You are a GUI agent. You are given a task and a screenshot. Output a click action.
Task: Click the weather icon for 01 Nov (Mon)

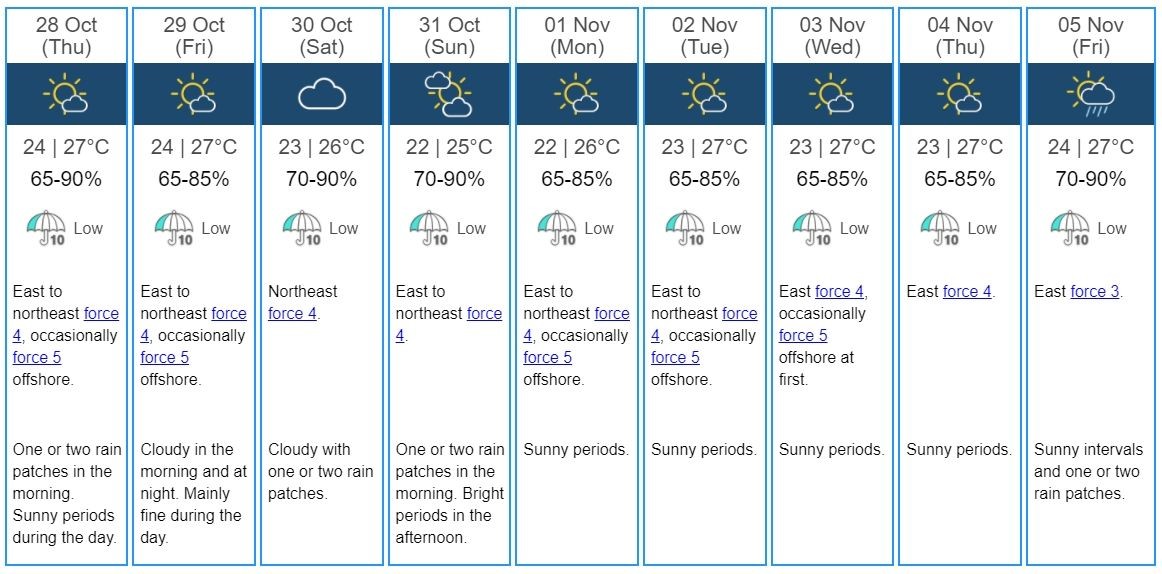coord(577,94)
